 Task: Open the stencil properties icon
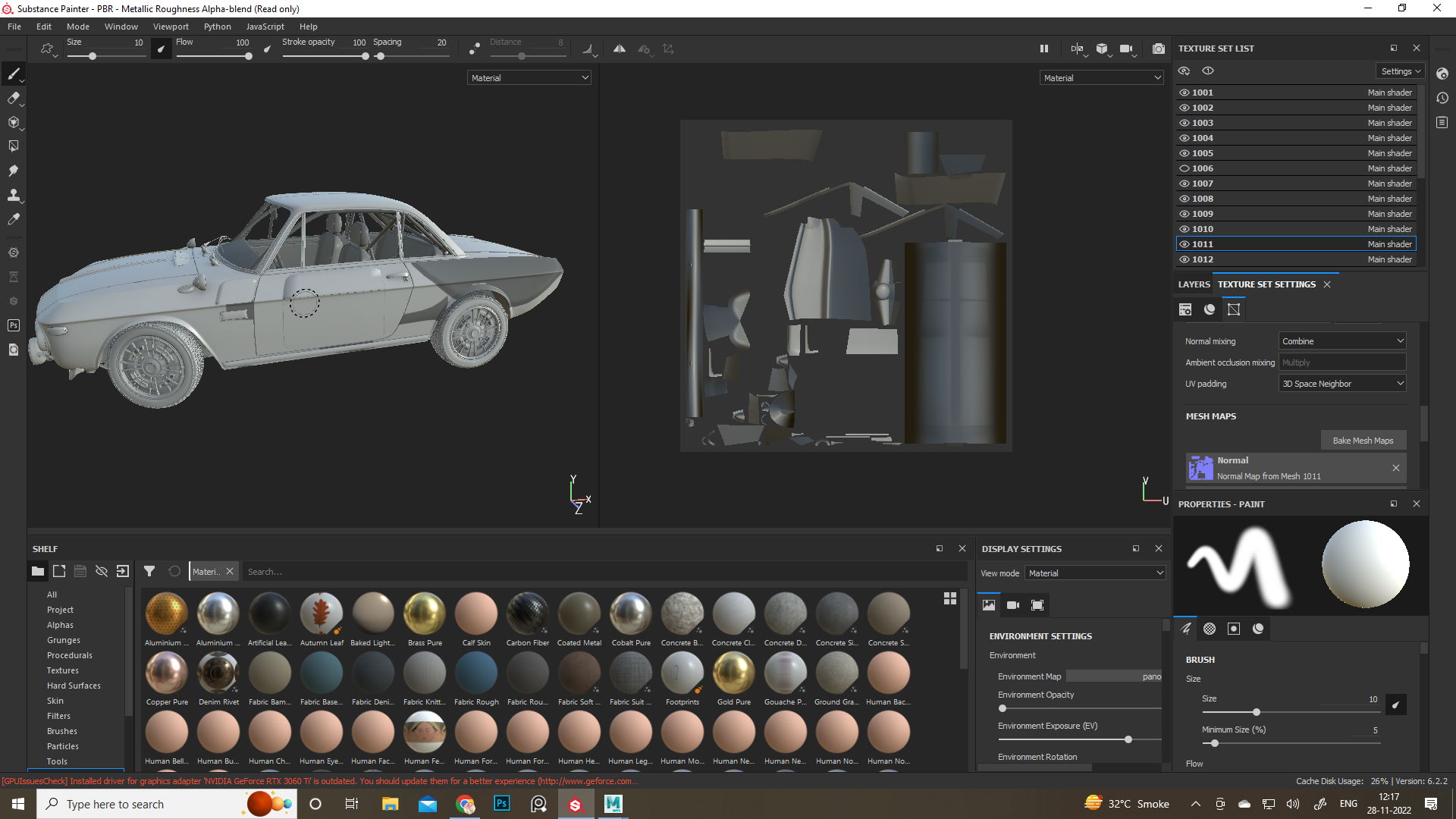click(1234, 629)
